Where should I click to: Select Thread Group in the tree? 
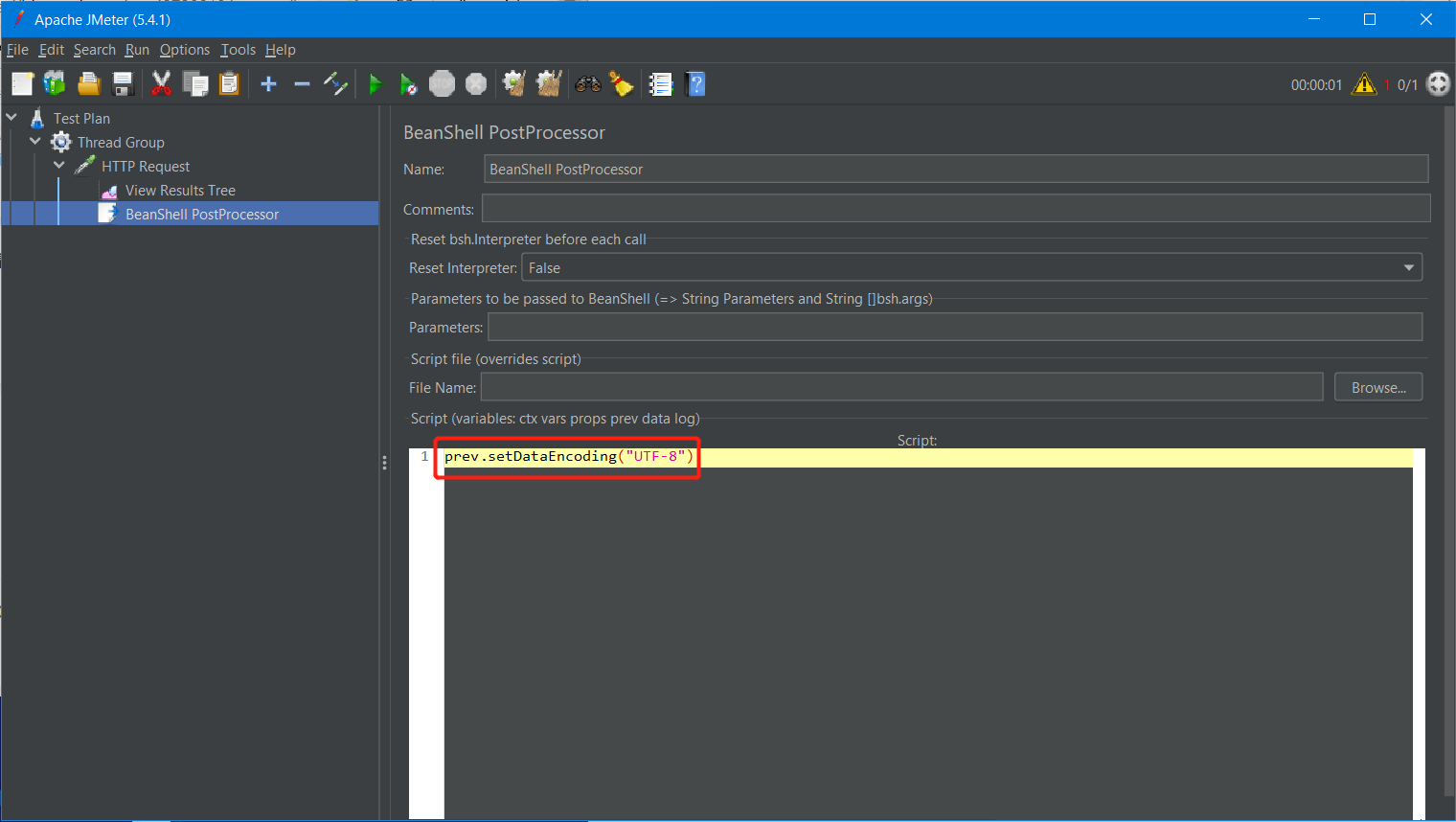pos(121,142)
